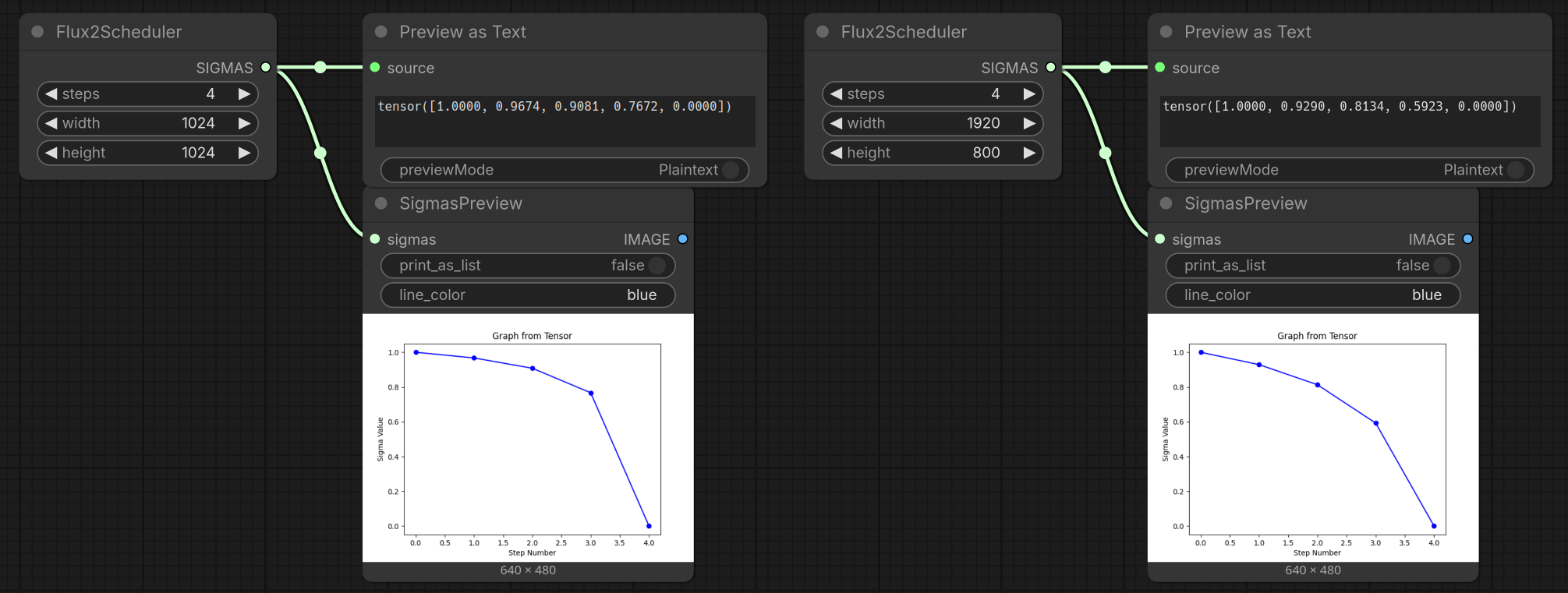Collapse the left Flux2Scheduler node via its dot
This screenshot has width=1568, height=593.
(x=37, y=32)
